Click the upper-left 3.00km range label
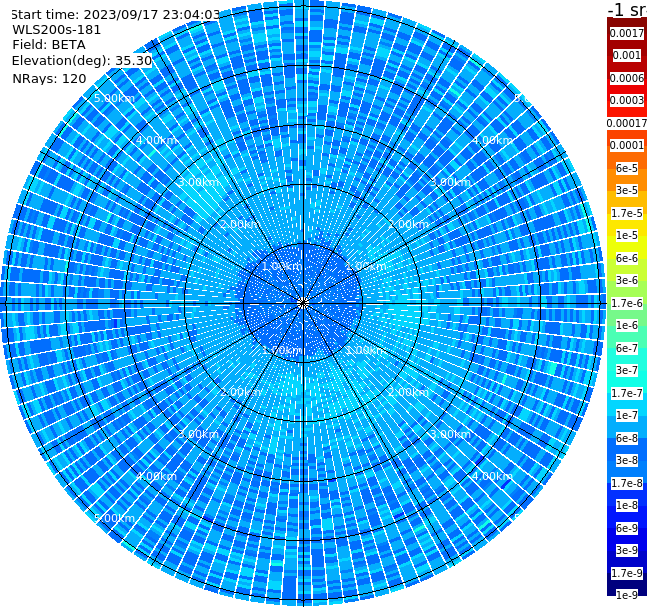This screenshot has width=647, height=607. tap(198, 182)
